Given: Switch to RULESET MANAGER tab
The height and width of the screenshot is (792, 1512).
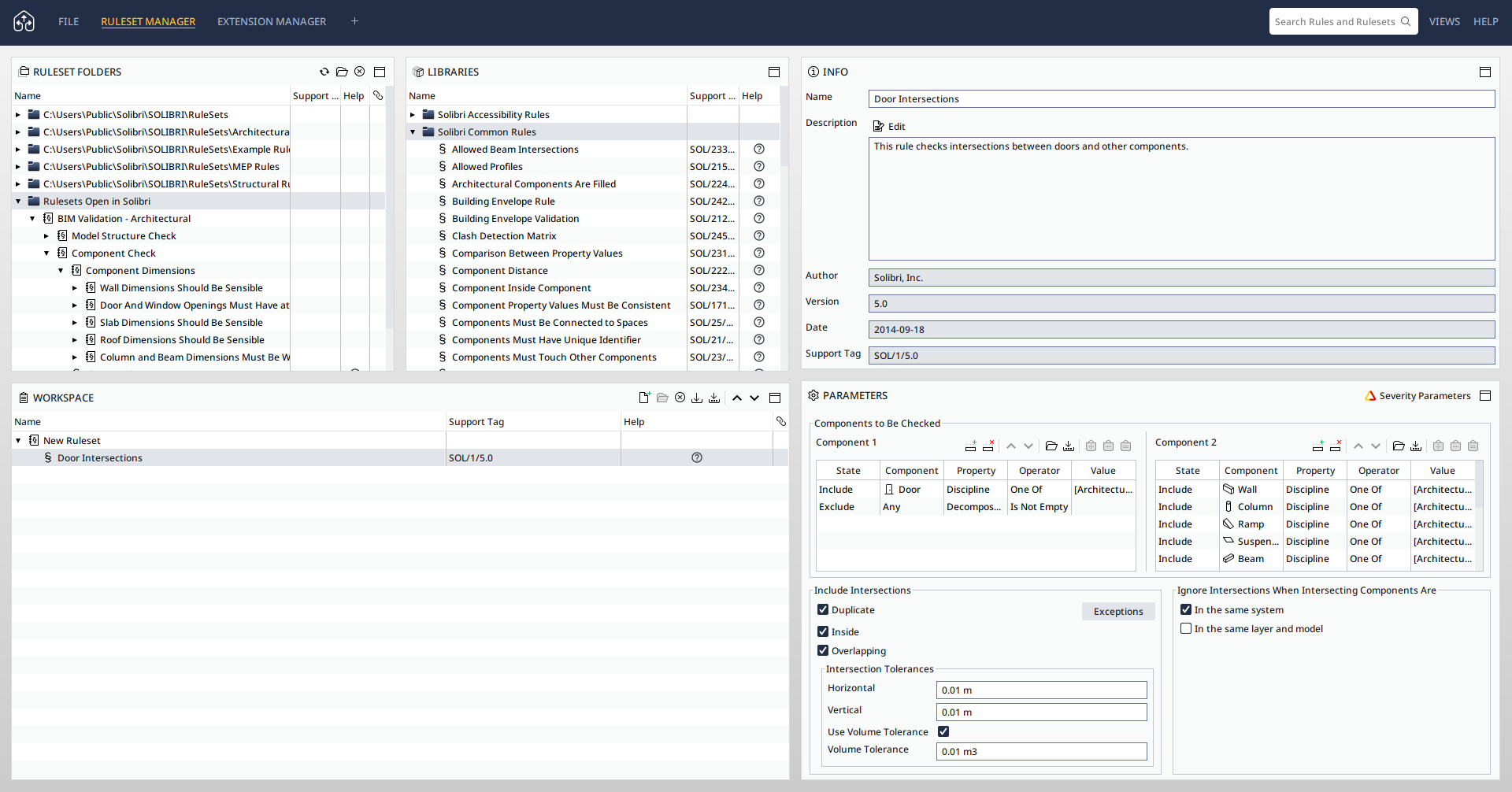Looking at the screenshot, I should 148,22.
